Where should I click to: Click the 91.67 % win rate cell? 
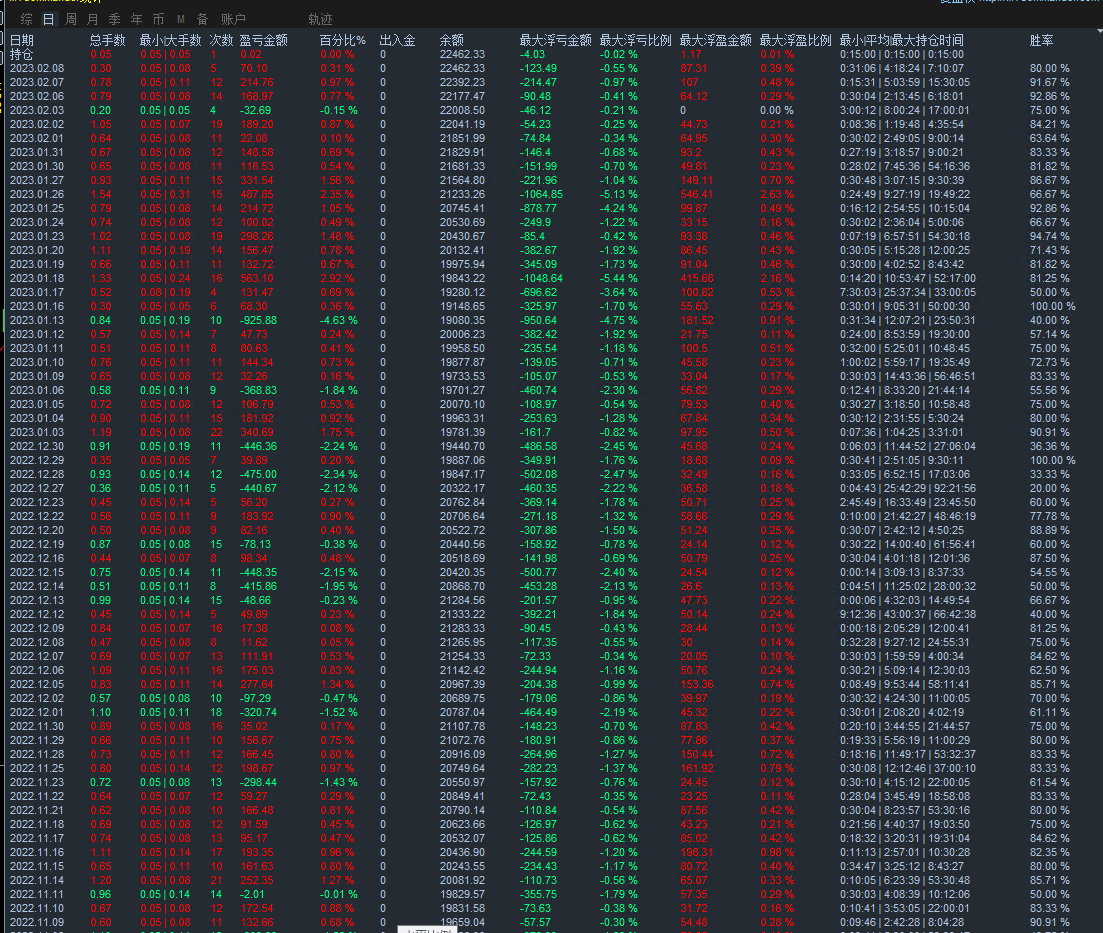pyautogui.click(x=1050, y=82)
